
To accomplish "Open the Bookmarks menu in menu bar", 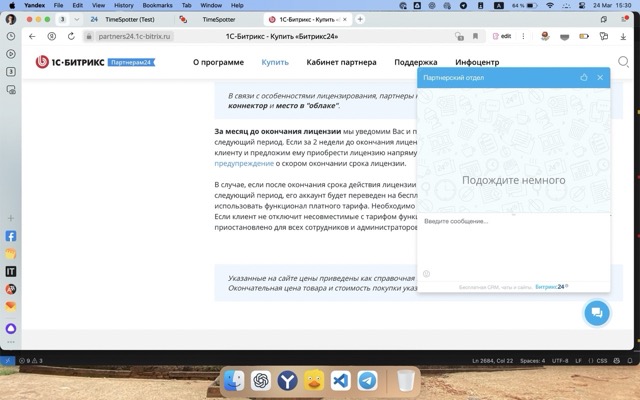I will point(157,5).
